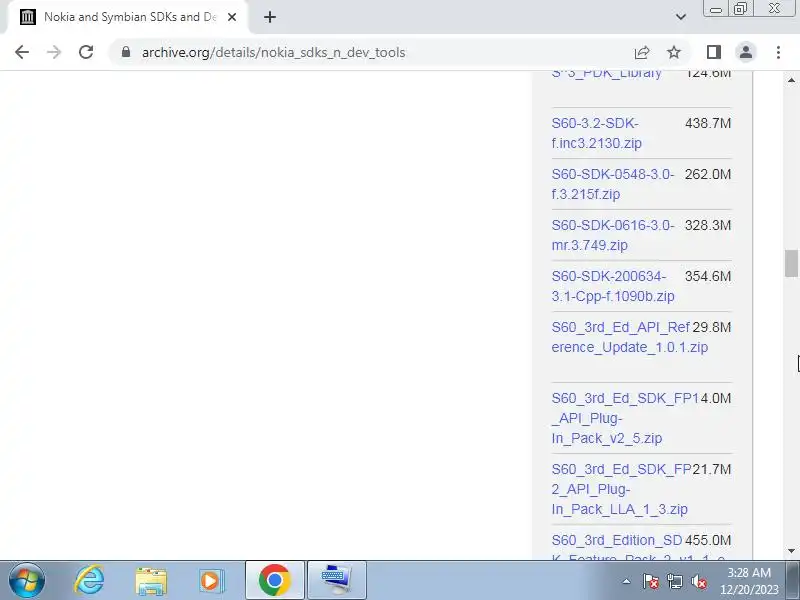The image size is (800, 600).
Task: Download S60-3.2-SDK-f.inc3.2130.zip
Action: point(596,133)
